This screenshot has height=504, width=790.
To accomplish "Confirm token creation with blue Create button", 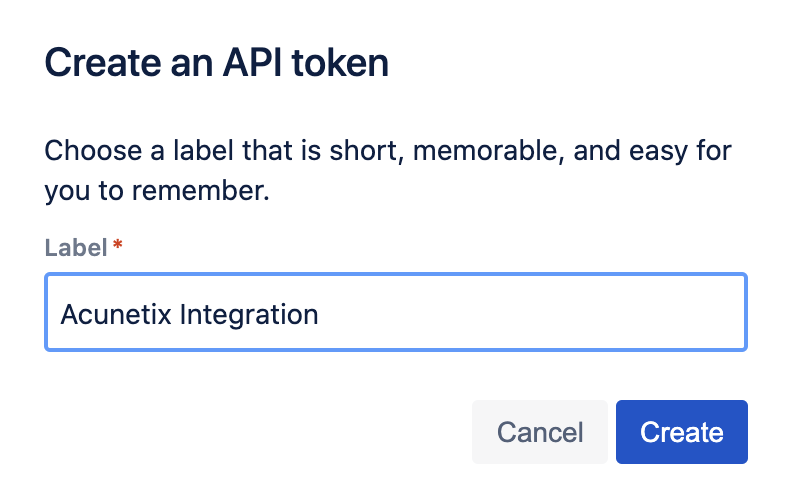I will pos(681,432).
